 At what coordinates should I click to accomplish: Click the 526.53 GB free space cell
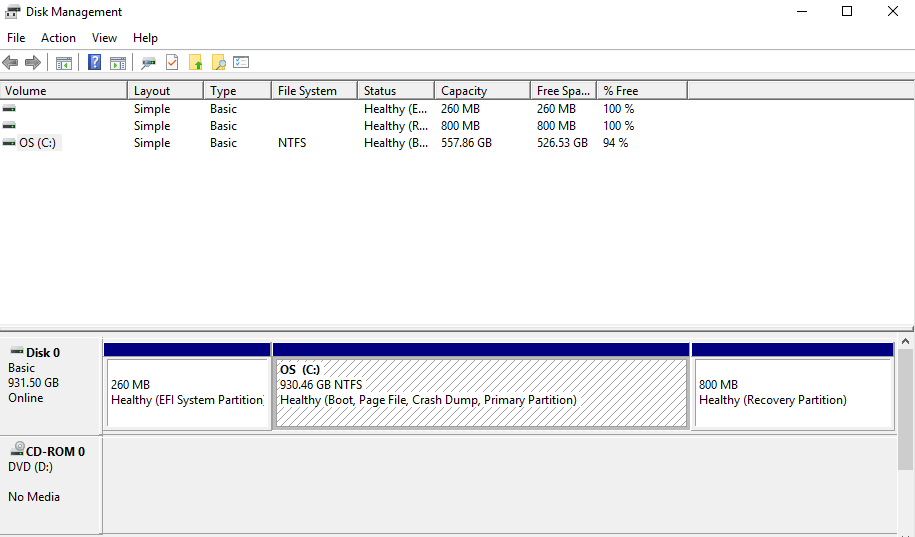[x=562, y=143]
